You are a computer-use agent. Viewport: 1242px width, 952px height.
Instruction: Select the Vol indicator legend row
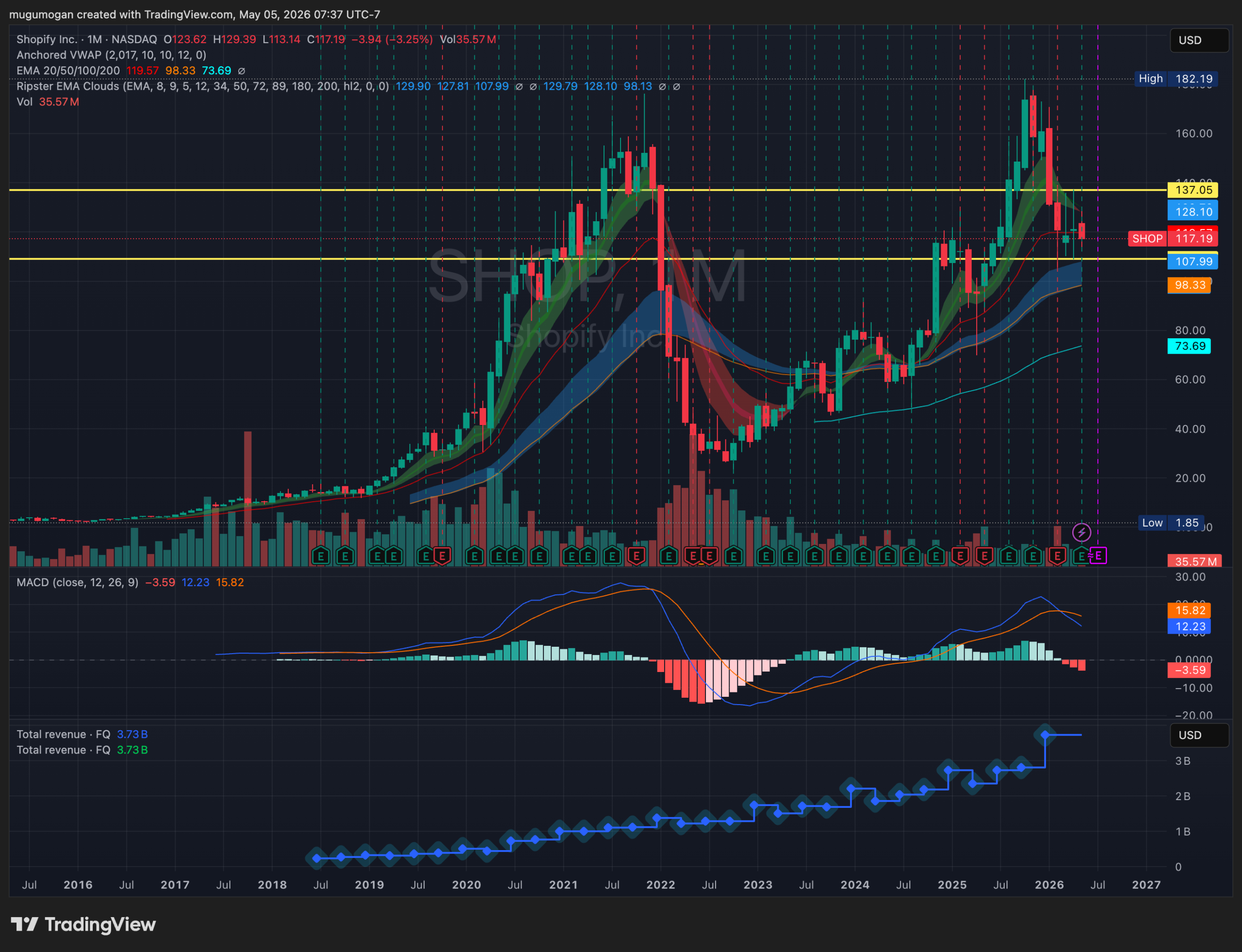coord(48,102)
